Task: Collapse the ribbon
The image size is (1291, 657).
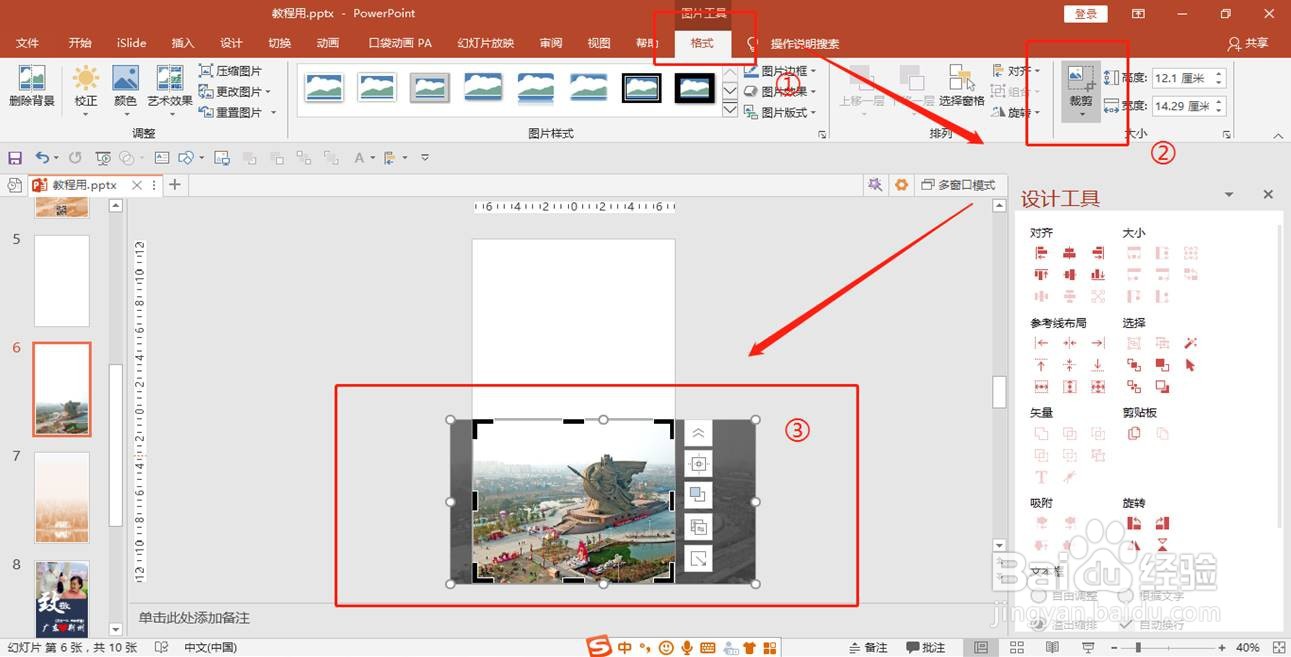Action: tap(1278, 136)
